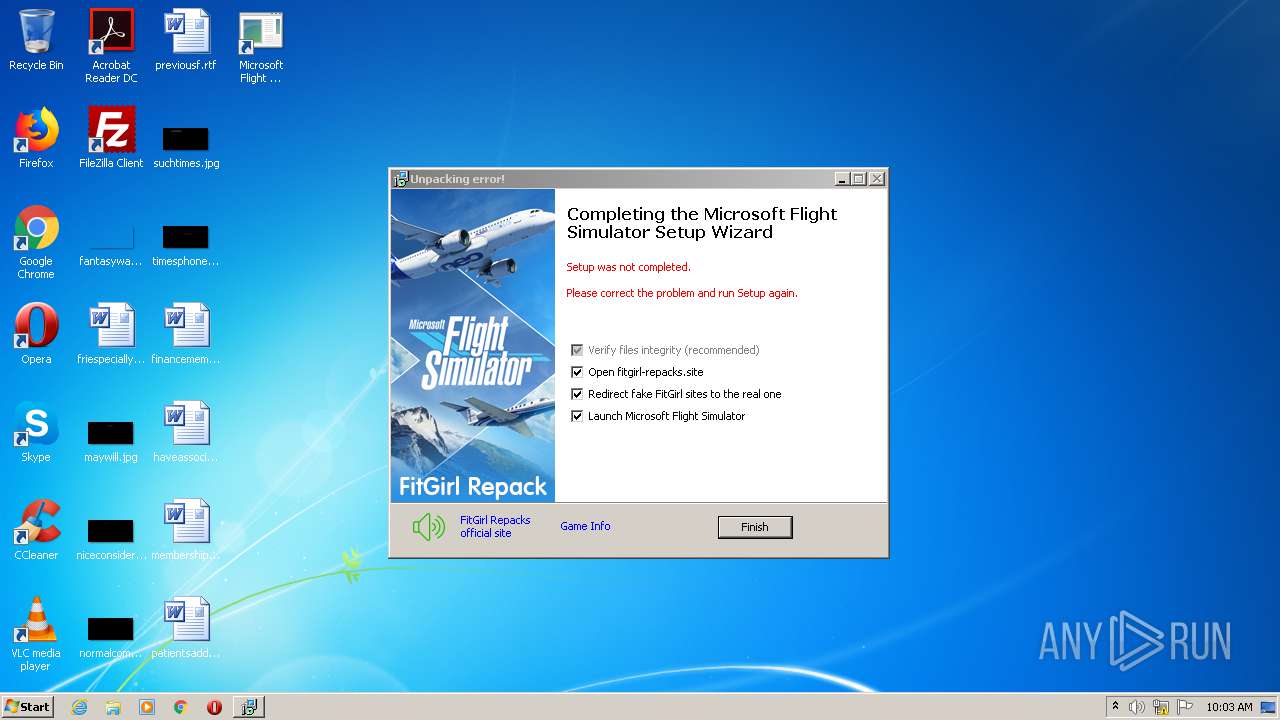Open FitGirl Repacks official site link
The width and height of the screenshot is (1280, 720).
pyautogui.click(x=495, y=527)
